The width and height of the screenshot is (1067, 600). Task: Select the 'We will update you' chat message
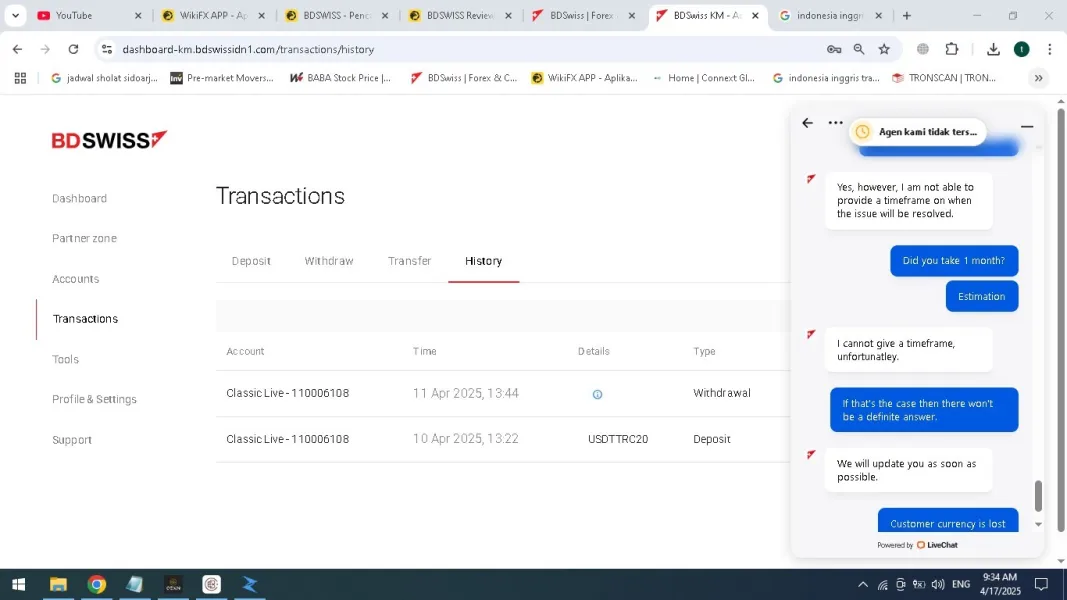click(x=908, y=471)
